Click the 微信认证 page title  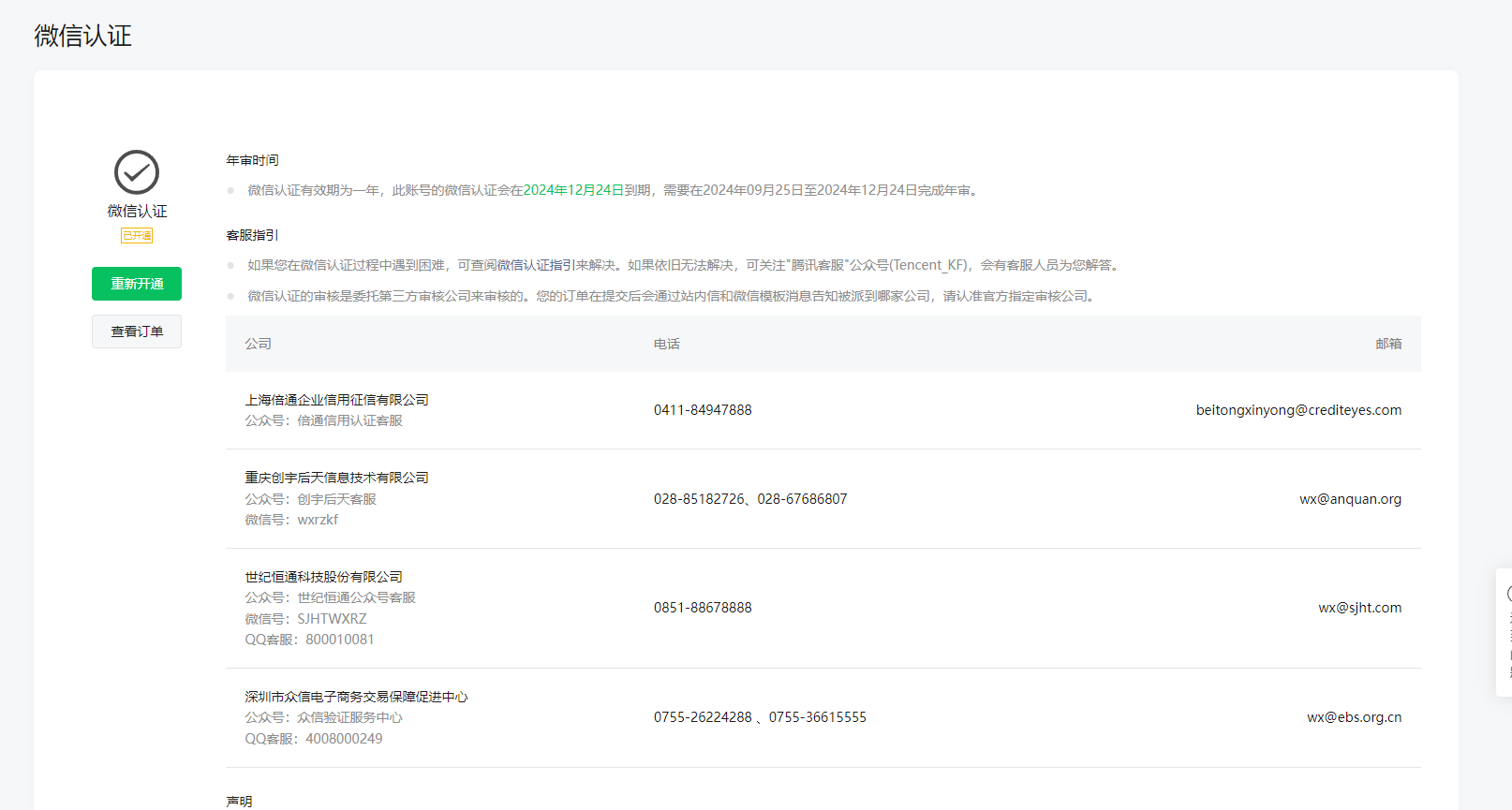click(x=83, y=36)
